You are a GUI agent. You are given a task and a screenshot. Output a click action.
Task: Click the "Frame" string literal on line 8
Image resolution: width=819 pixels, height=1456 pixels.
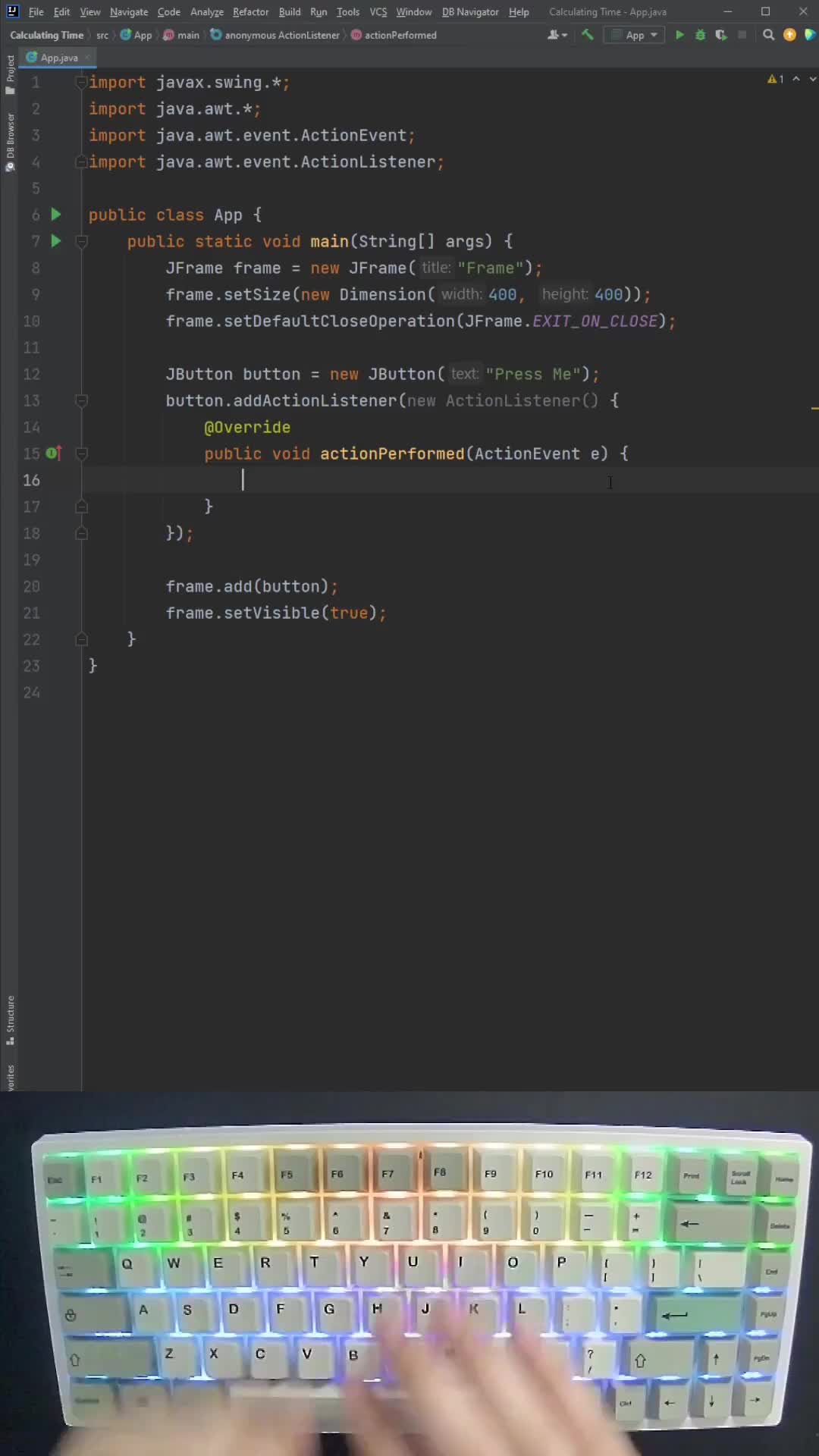click(490, 268)
